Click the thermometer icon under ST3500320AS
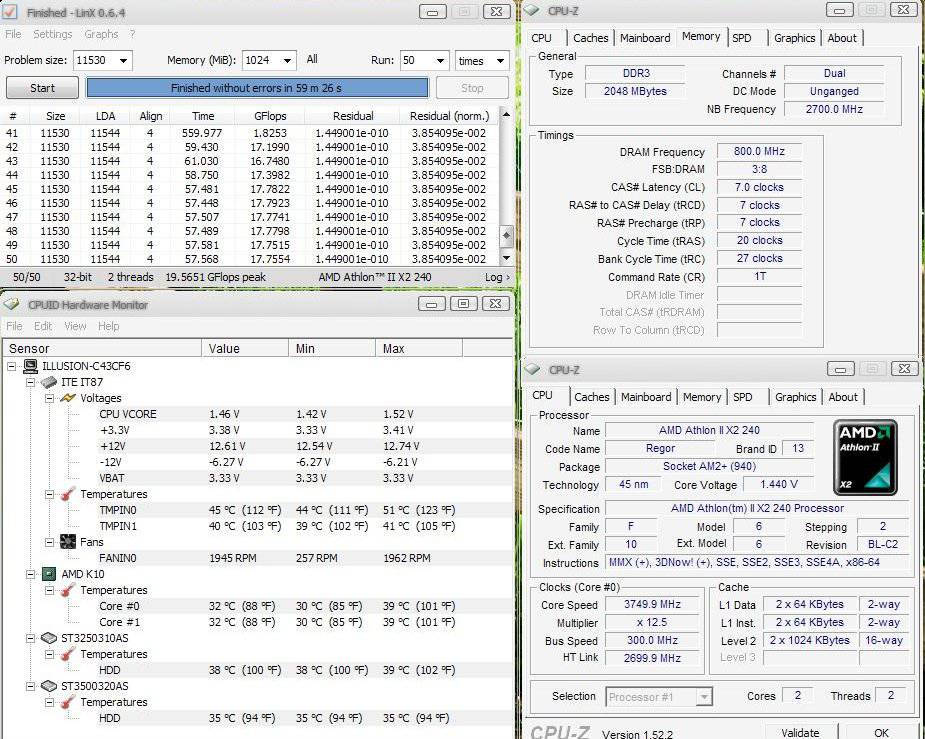925x739 pixels. [x=68, y=702]
